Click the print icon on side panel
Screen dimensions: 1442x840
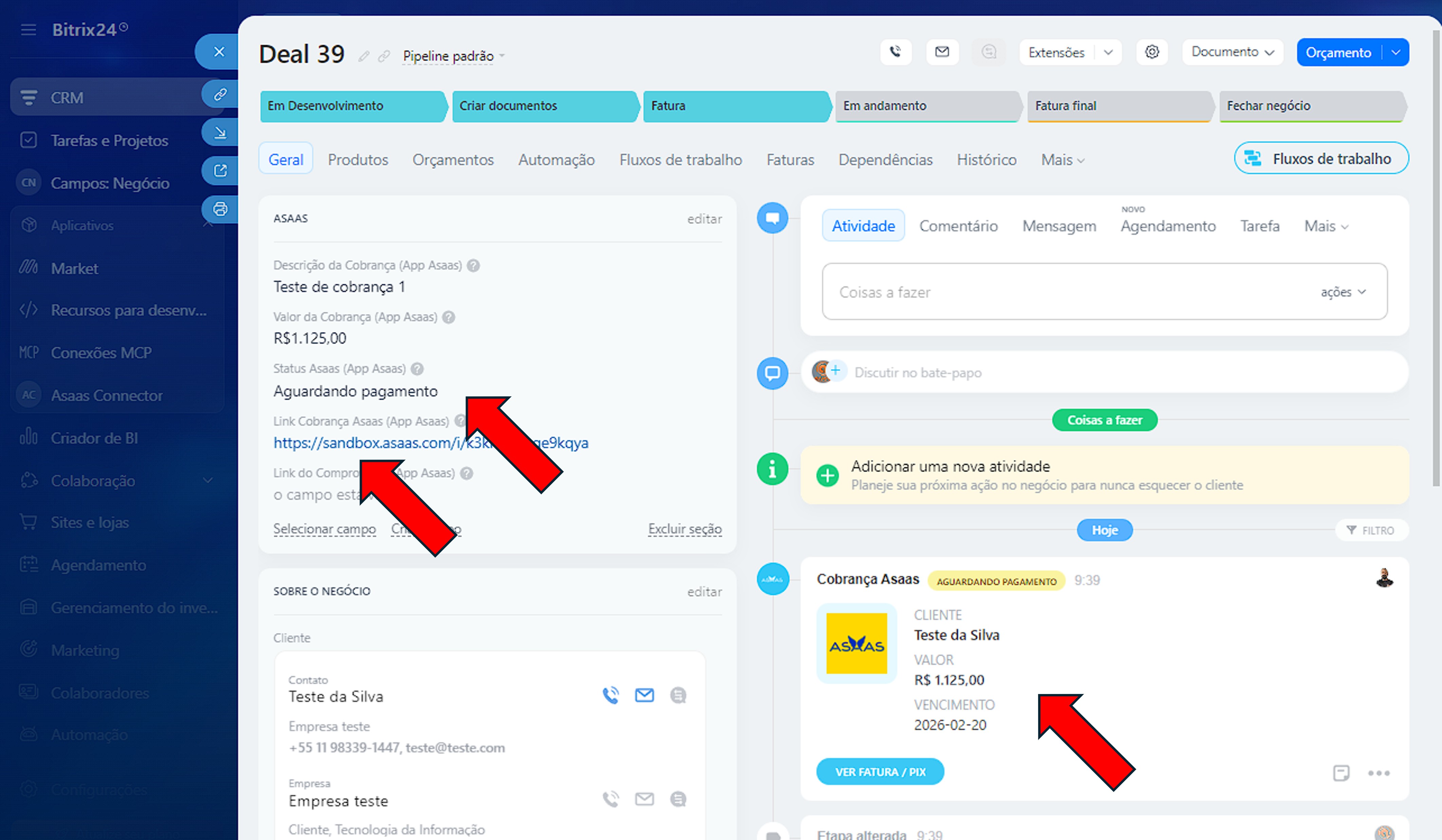pos(220,209)
